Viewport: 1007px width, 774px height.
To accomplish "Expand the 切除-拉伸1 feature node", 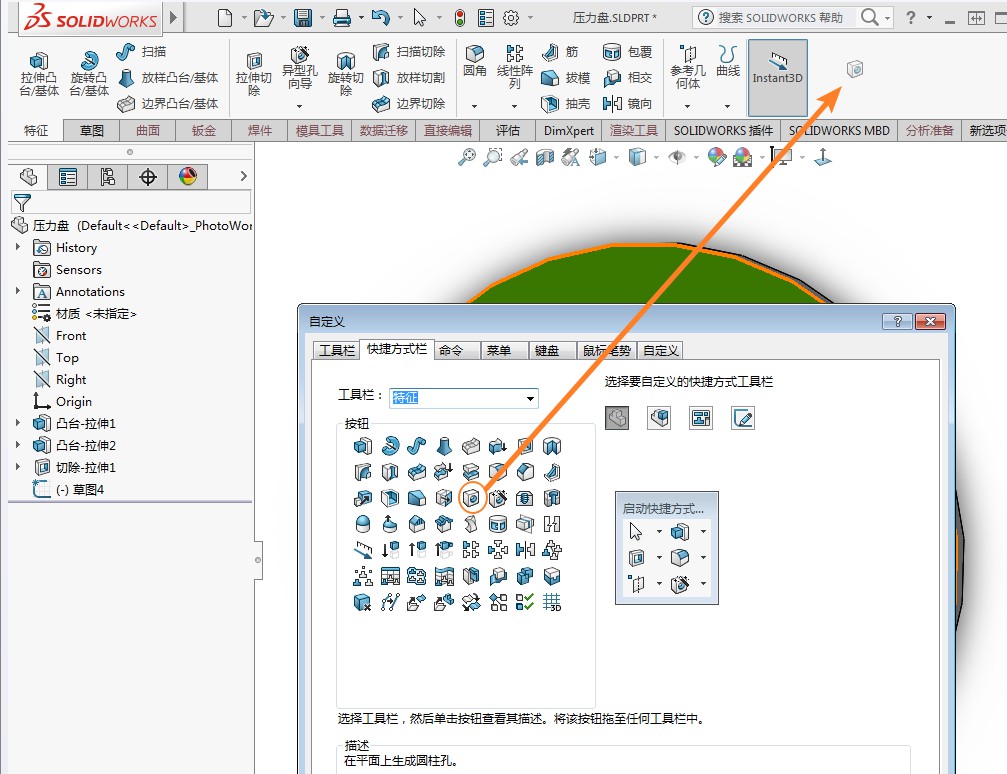I will pyautogui.click(x=18, y=467).
